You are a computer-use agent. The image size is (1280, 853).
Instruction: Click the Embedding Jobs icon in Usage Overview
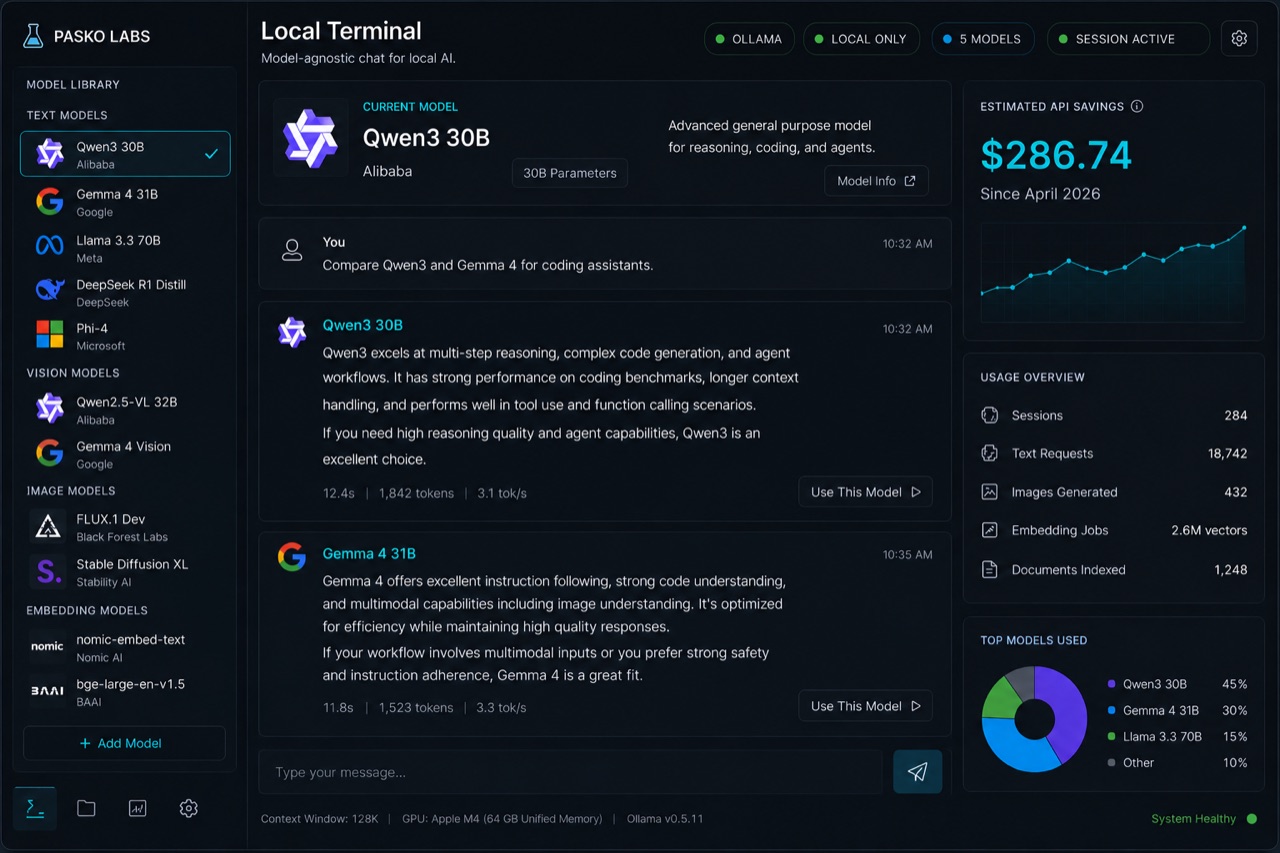[x=990, y=530]
